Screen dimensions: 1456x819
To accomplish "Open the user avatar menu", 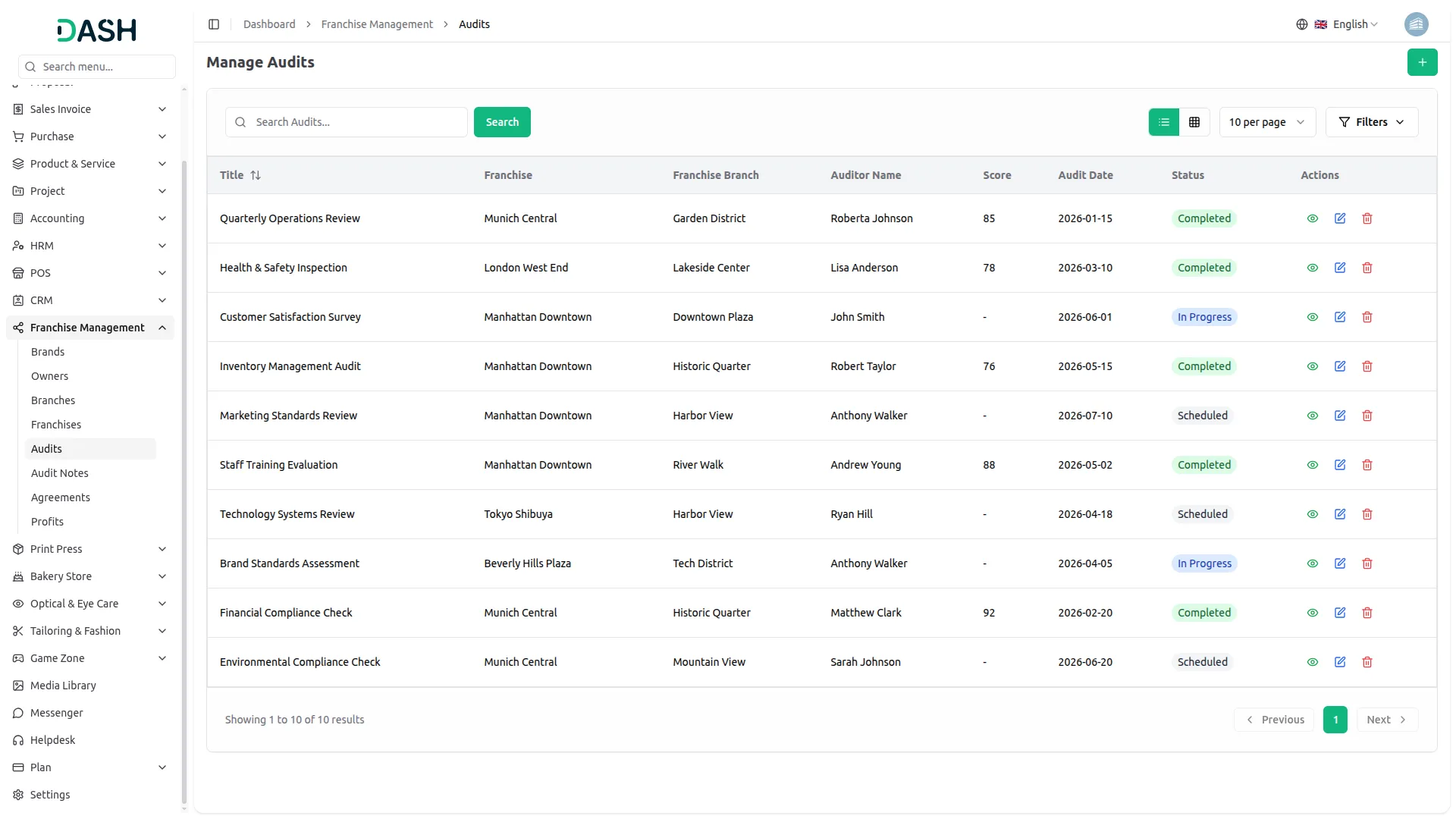I will click(x=1415, y=24).
